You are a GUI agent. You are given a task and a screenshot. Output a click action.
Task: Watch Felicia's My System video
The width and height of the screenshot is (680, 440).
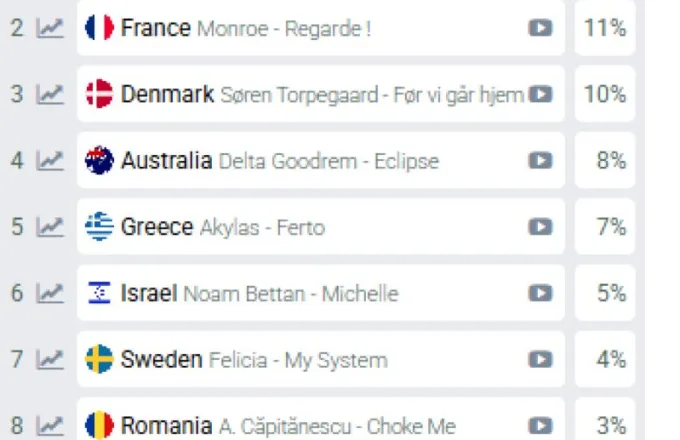click(540, 359)
